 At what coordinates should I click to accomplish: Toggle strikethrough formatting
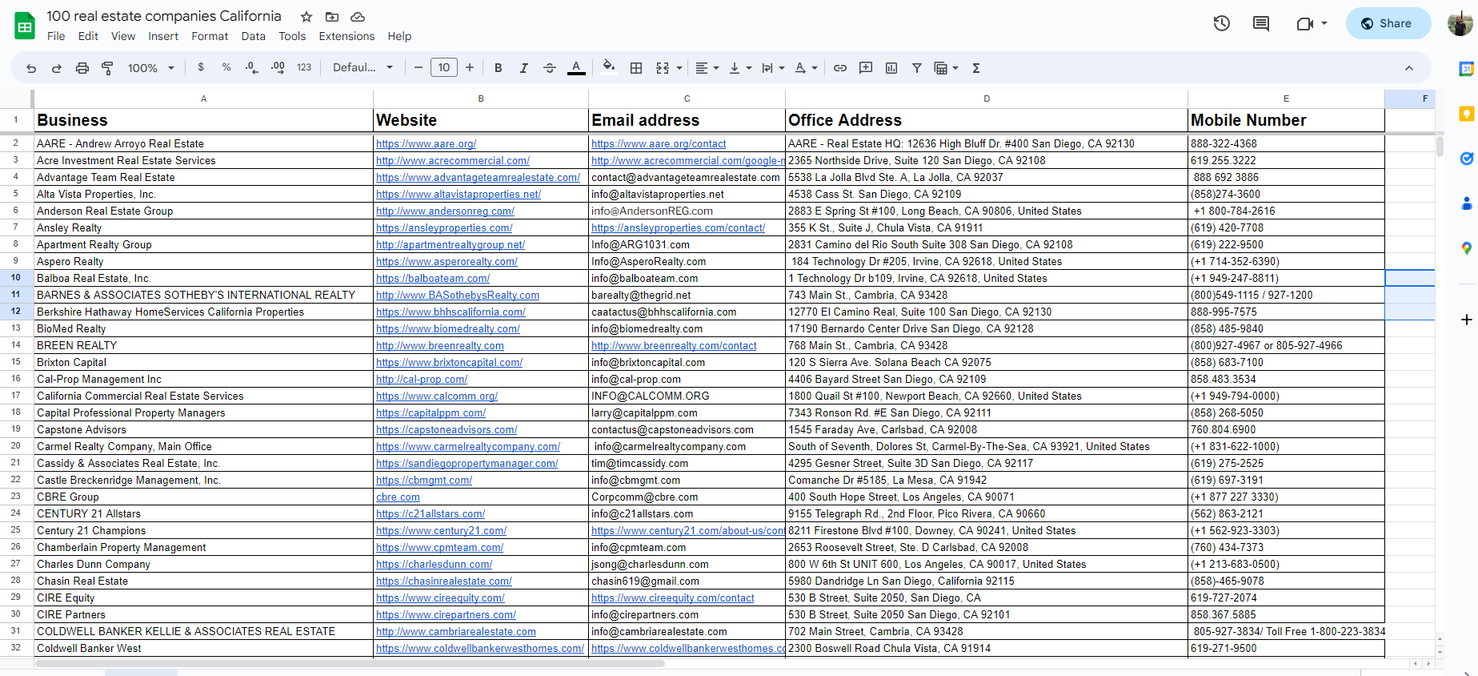click(x=549, y=68)
